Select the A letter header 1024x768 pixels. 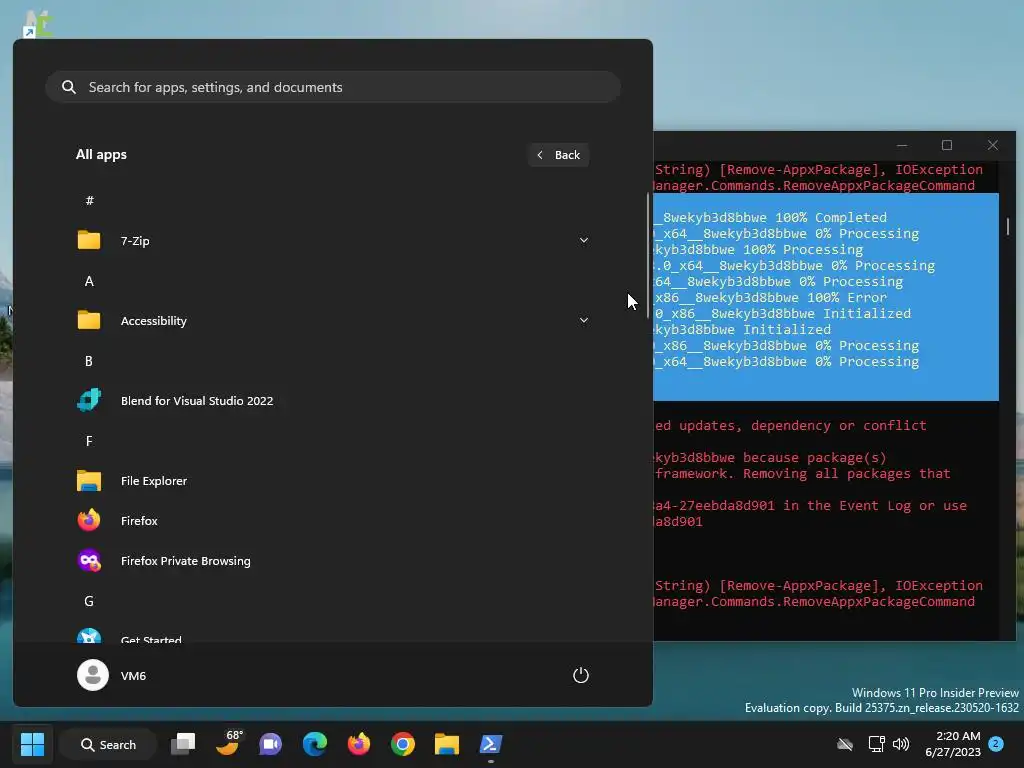pyautogui.click(x=89, y=281)
